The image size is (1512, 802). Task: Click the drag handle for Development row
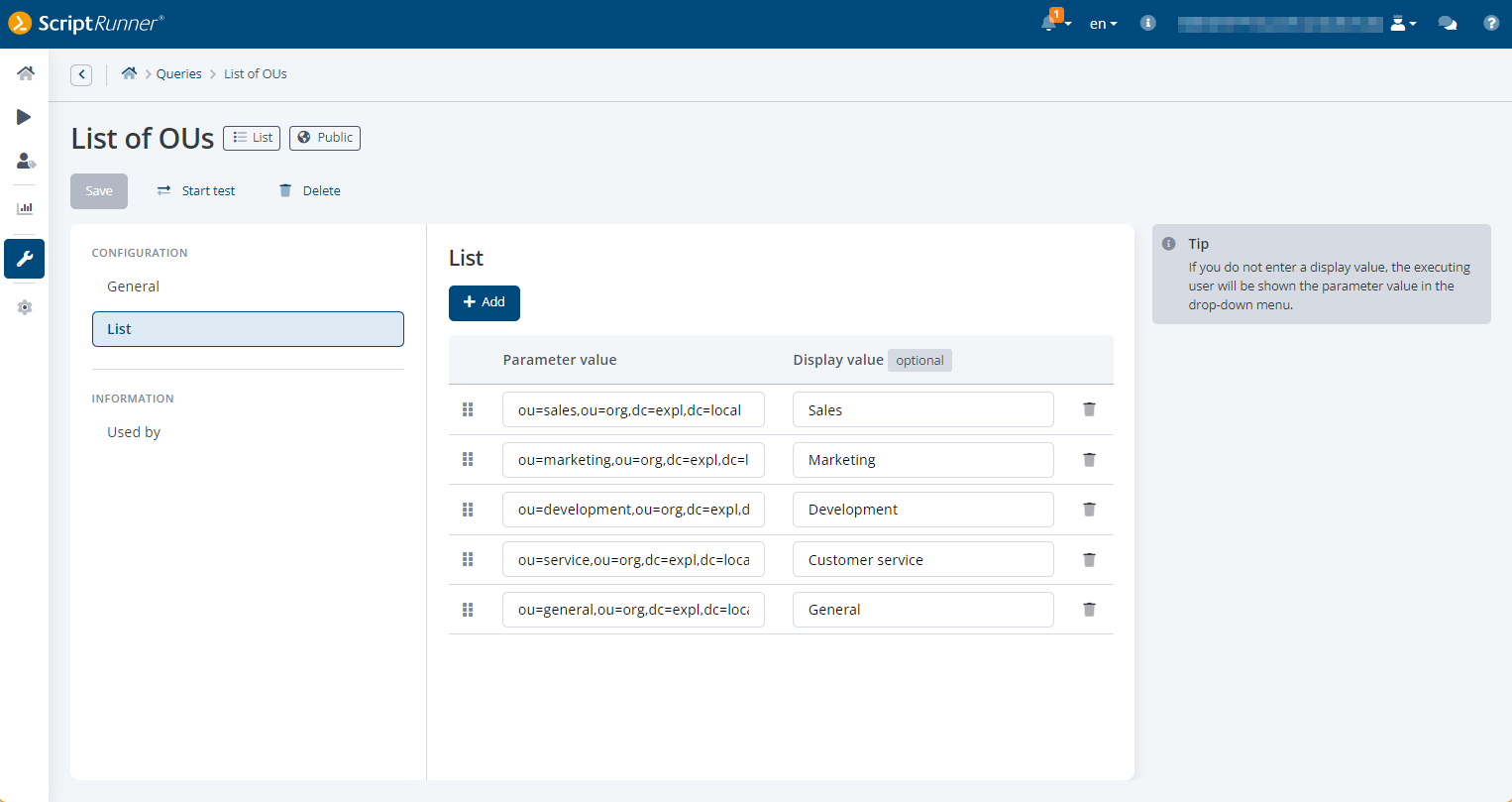[x=468, y=510]
